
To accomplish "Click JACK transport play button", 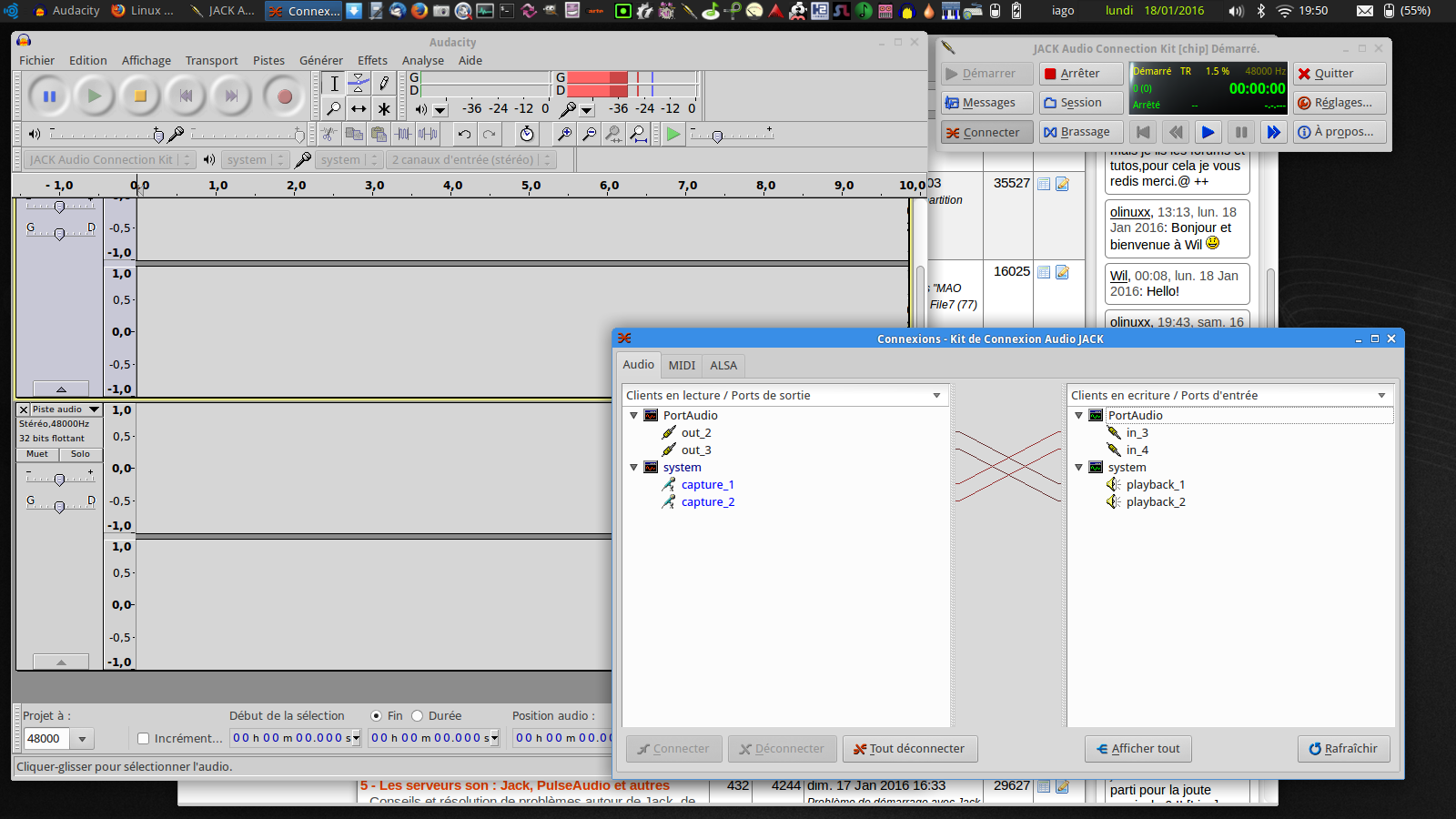I will [1208, 132].
